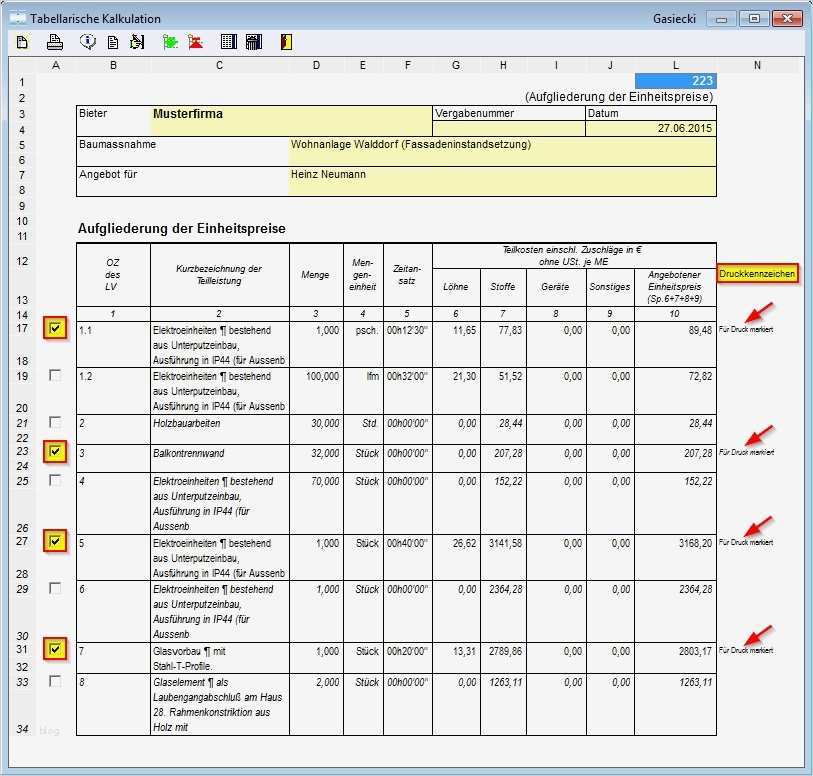Select row header 23

pyautogui.click(x=22, y=451)
